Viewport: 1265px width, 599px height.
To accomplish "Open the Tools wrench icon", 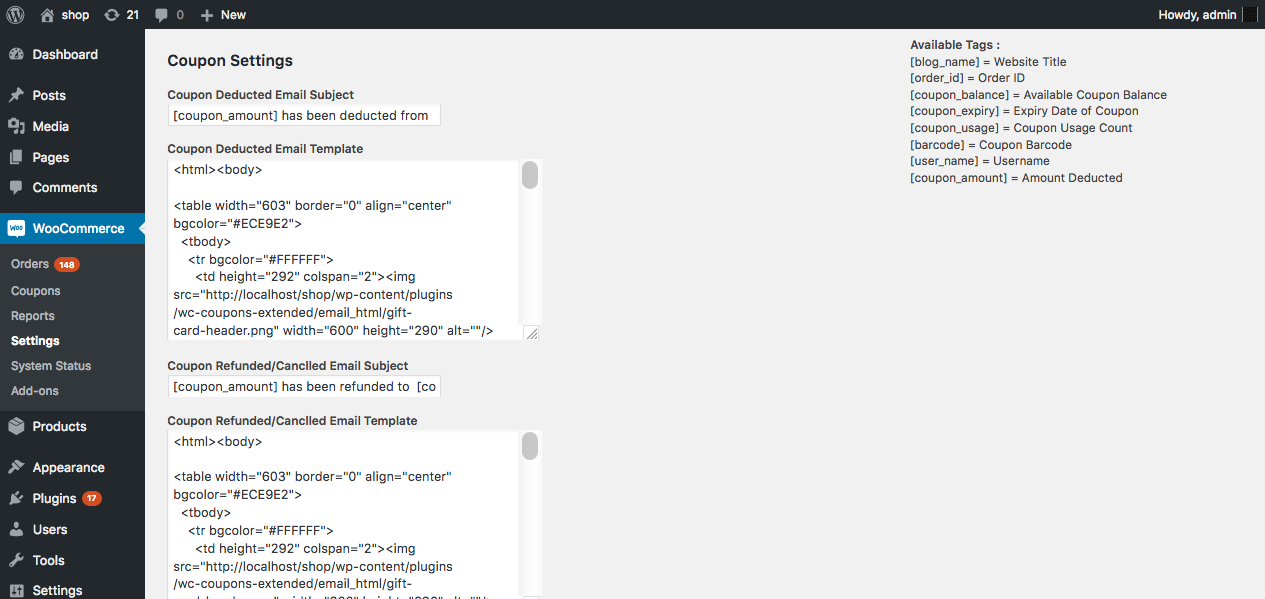I will tap(16, 560).
